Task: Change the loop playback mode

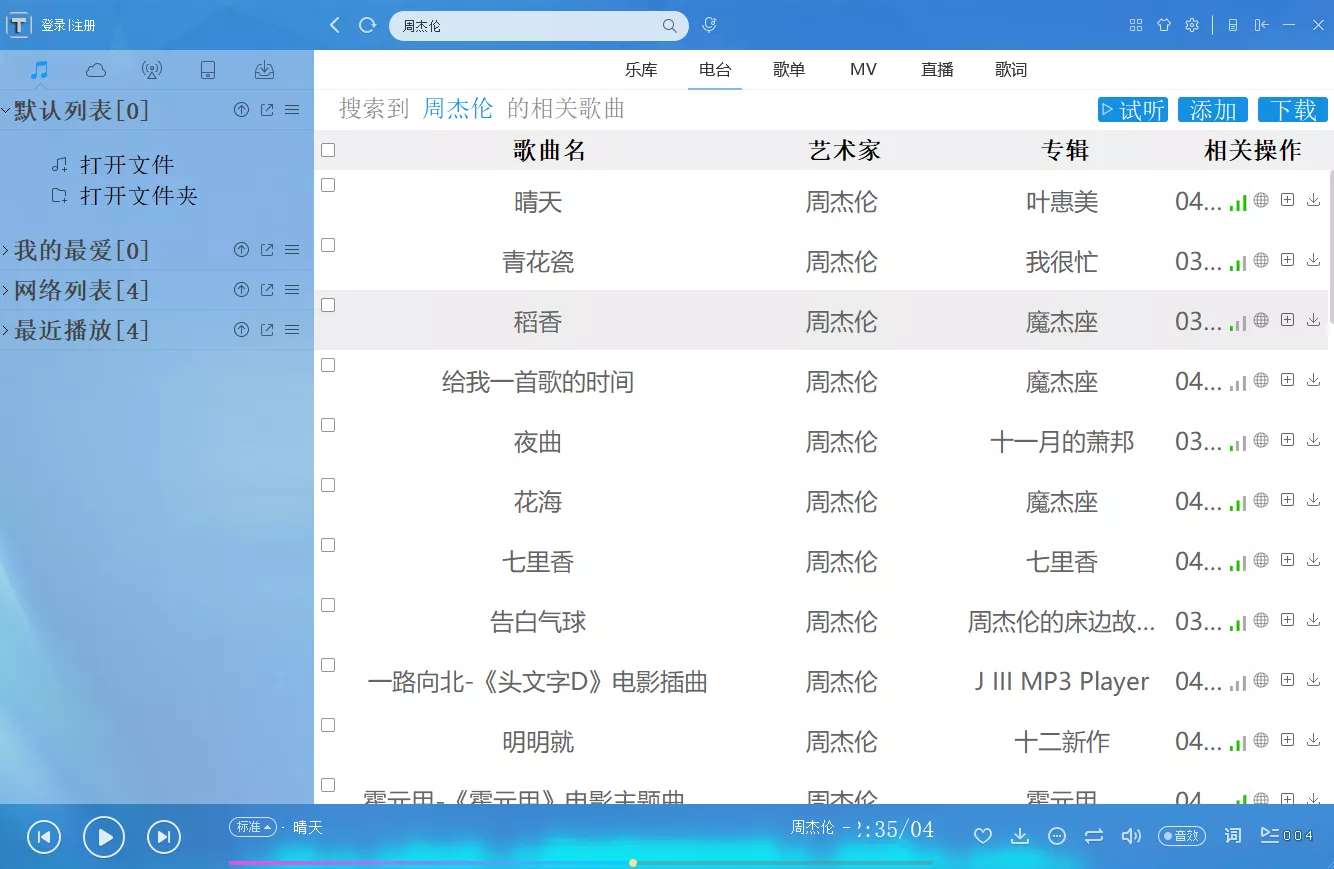Action: coord(1094,836)
